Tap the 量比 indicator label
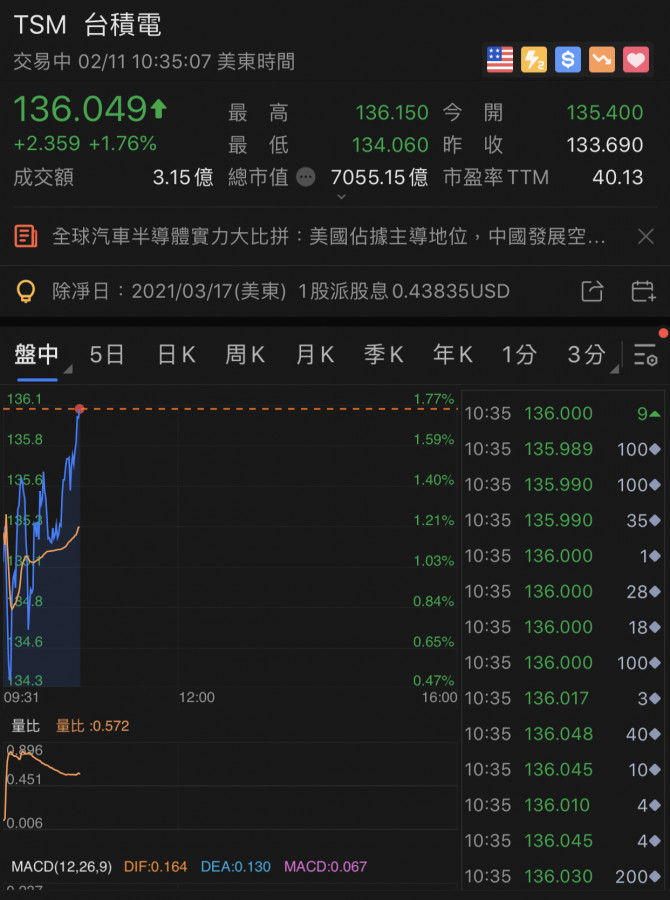The image size is (670, 900). 26,726
